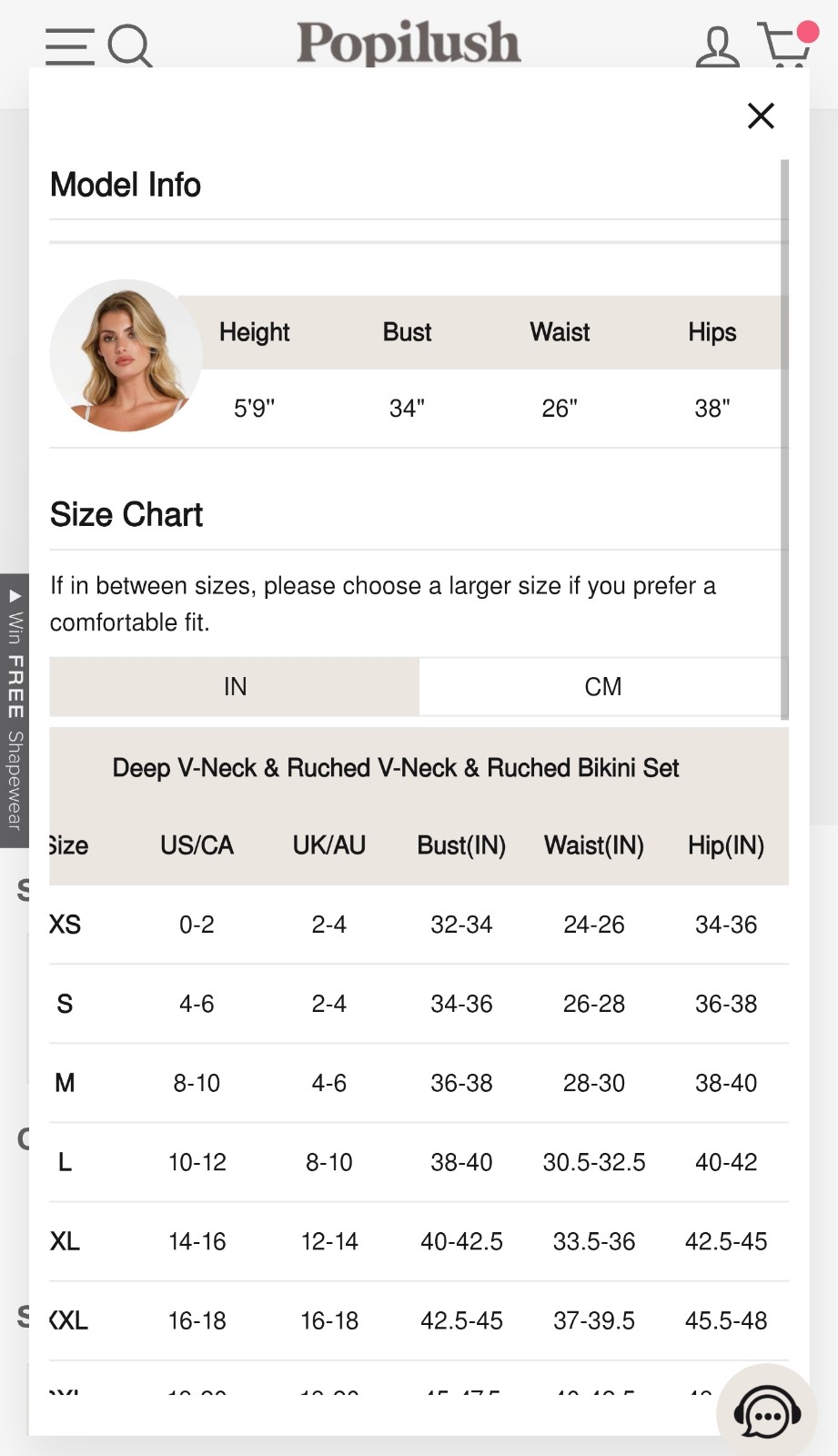
Task: Click the Size Chart heading
Action: point(126,514)
